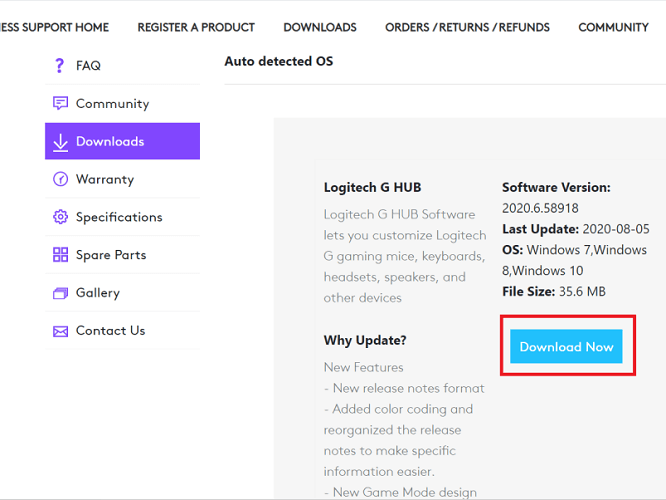Click the Software Version label
Image resolution: width=666 pixels, height=500 pixels.
[x=556, y=187]
